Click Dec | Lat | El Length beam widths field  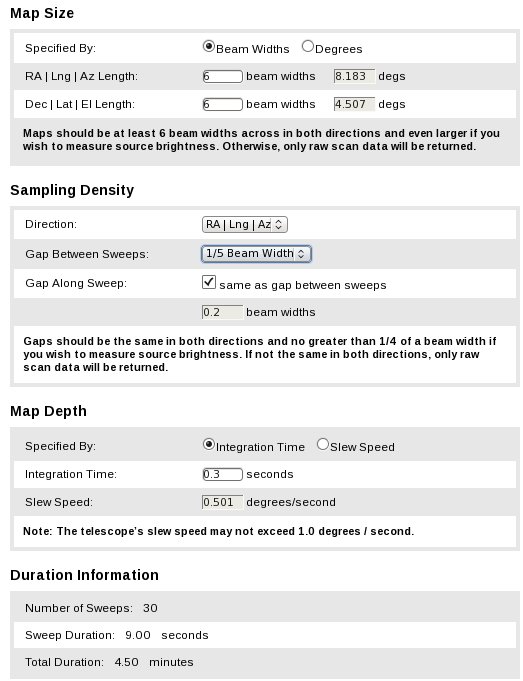[x=222, y=104]
